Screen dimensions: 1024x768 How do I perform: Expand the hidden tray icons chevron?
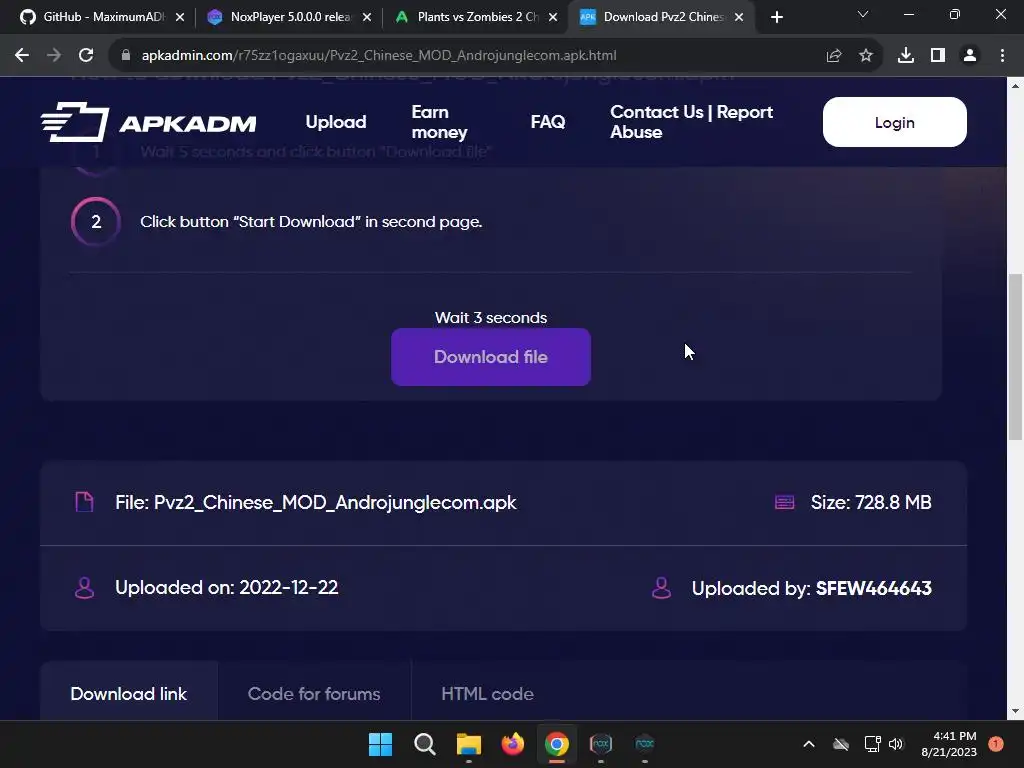[808, 744]
